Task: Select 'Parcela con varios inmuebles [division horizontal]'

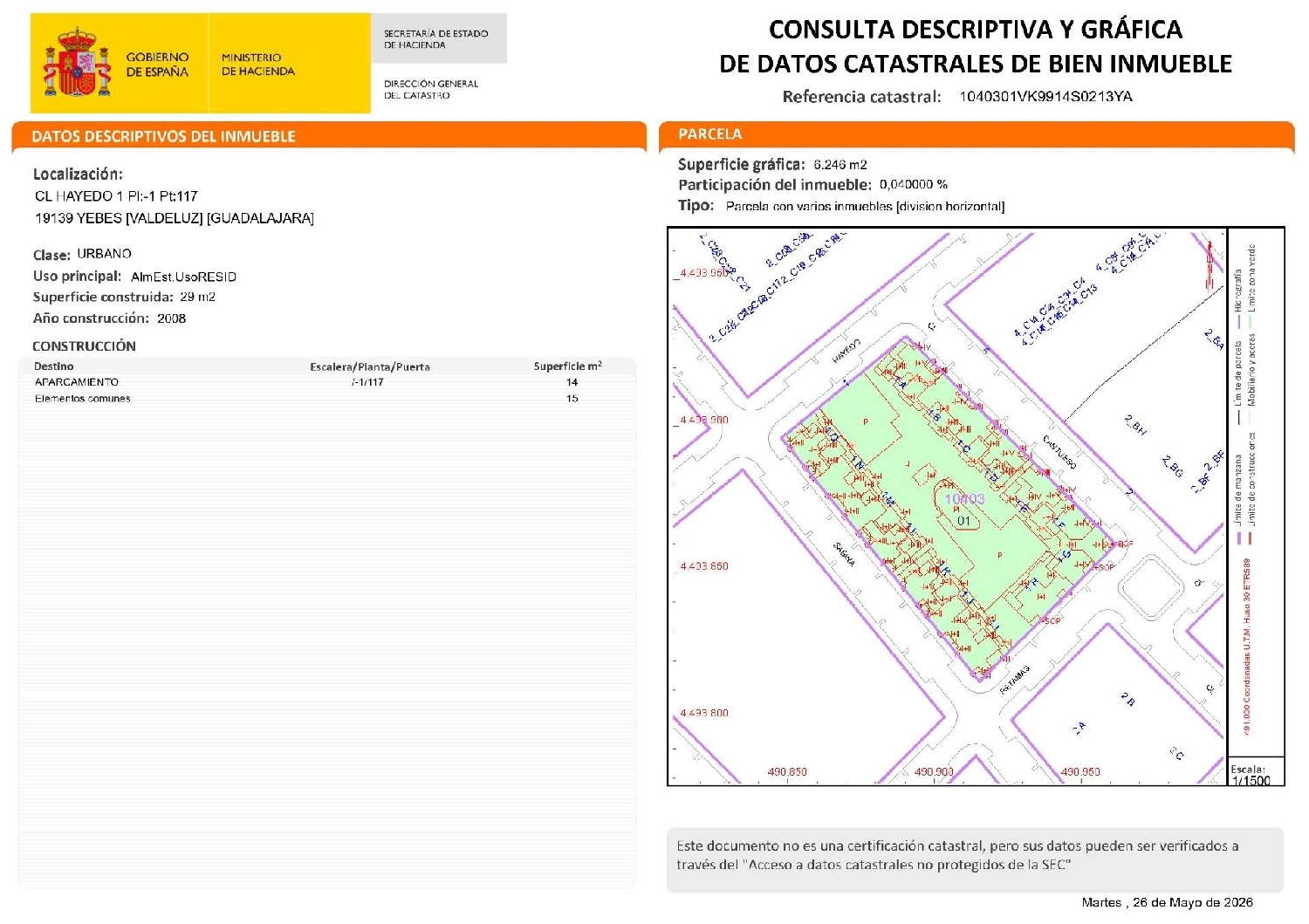Action: [865, 207]
